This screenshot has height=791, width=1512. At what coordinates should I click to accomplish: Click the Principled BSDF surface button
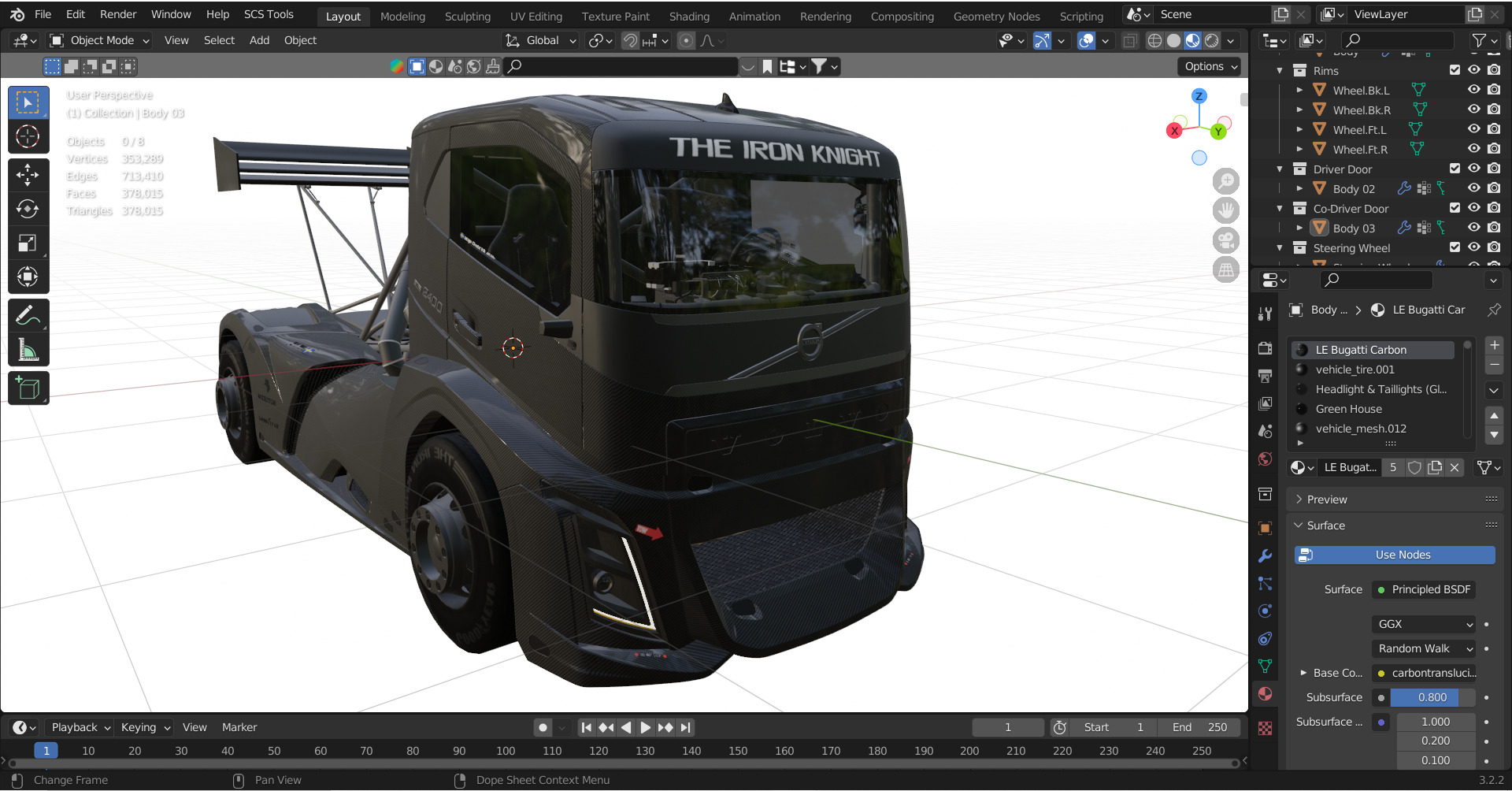(1424, 589)
